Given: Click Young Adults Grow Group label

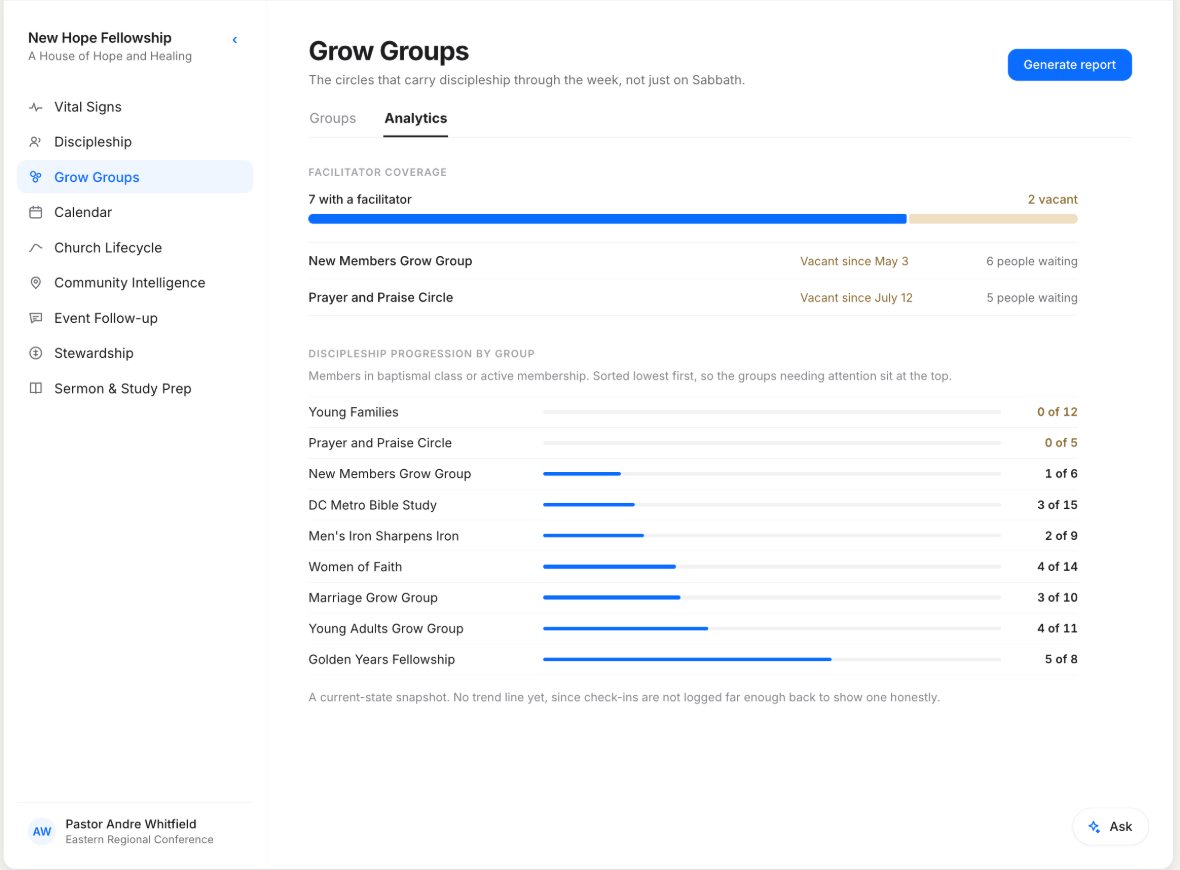Looking at the screenshot, I should pos(386,628).
